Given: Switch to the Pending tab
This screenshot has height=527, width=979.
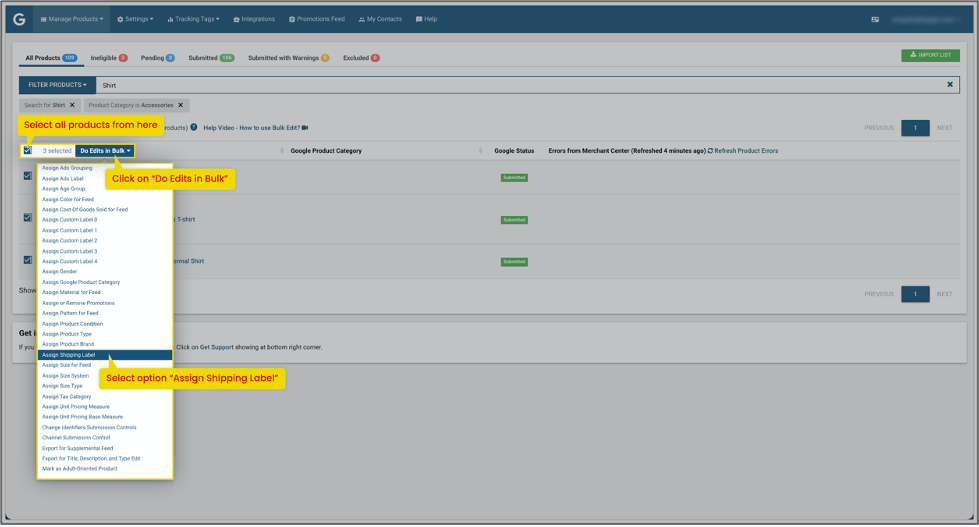Looking at the screenshot, I should coord(157,58).
